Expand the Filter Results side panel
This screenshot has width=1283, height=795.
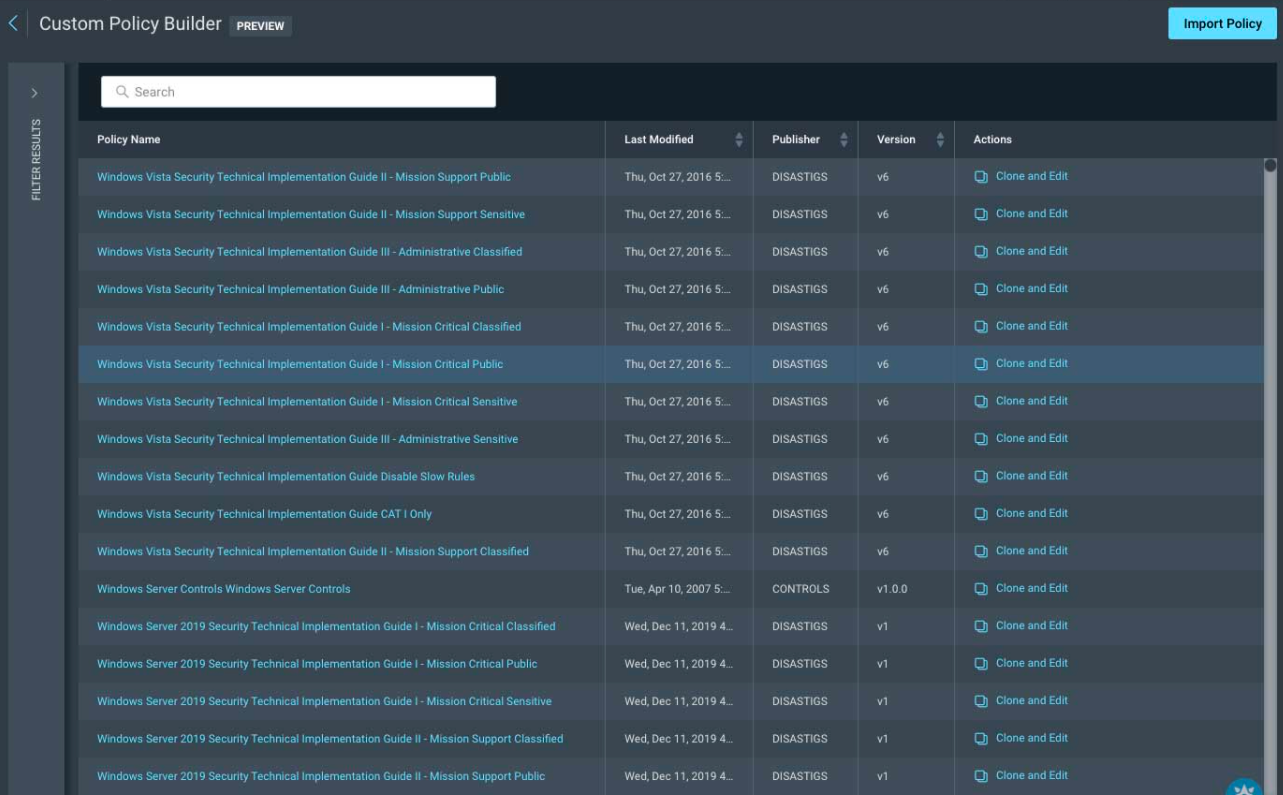coord(34,93)
